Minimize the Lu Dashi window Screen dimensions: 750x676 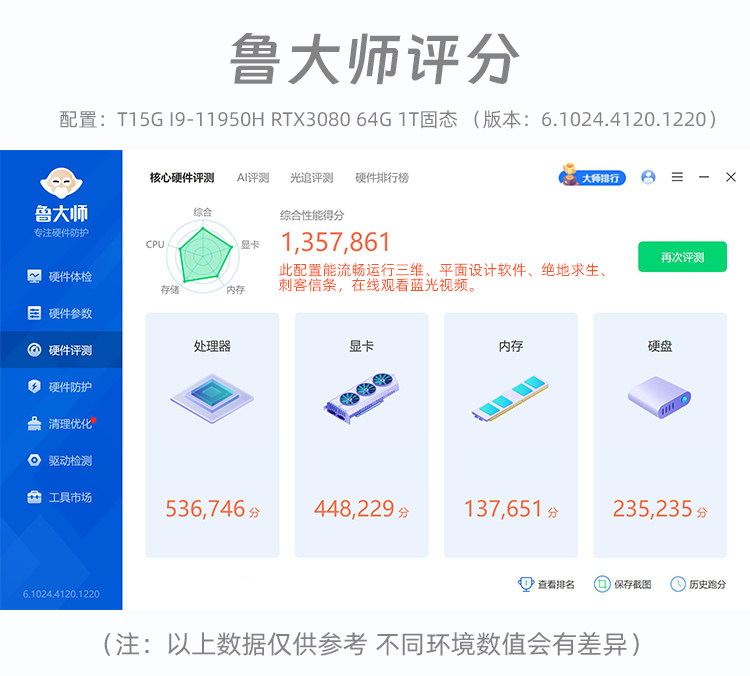(x=704, y=177)
